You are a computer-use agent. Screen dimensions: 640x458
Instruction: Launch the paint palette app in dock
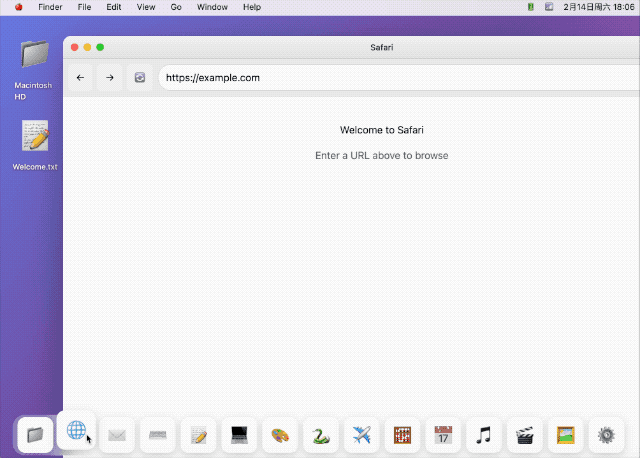[x=280, y=435]
